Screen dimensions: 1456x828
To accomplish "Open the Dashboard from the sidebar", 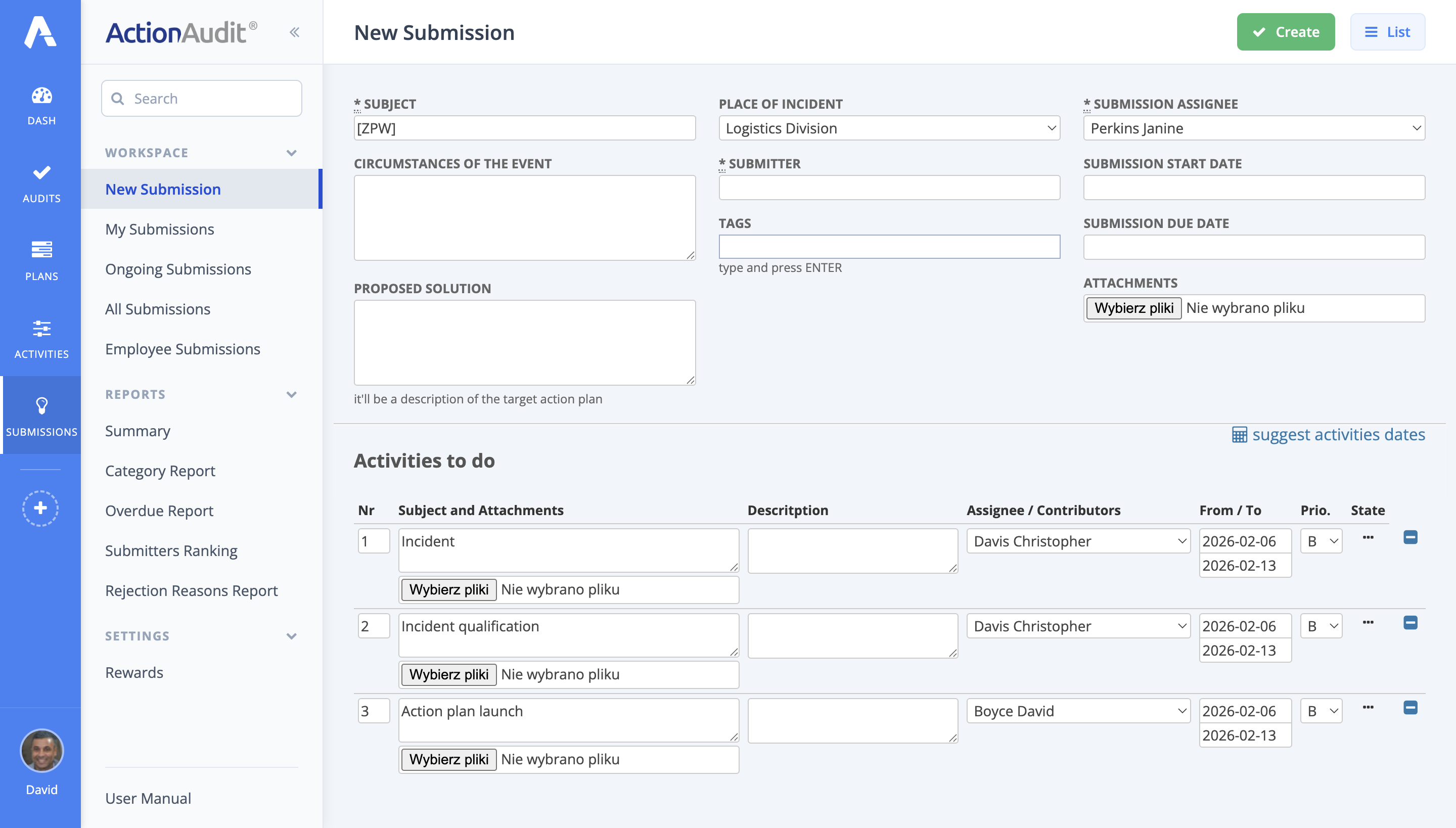I will click(40, 102).
